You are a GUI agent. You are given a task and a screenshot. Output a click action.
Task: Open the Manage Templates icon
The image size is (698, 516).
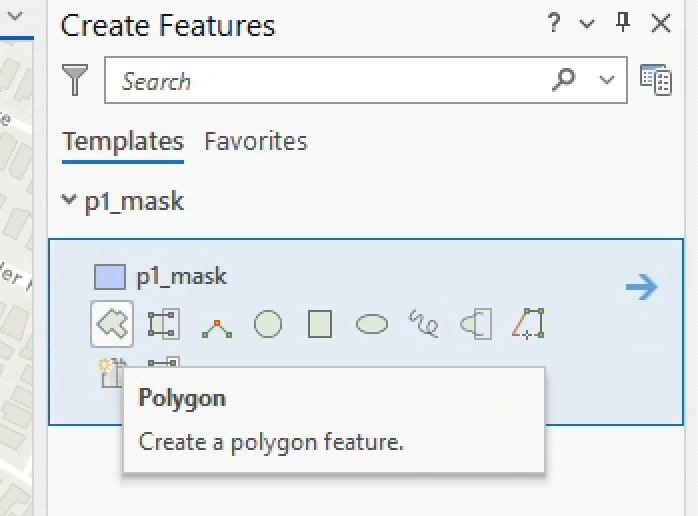tap(655, 81)
